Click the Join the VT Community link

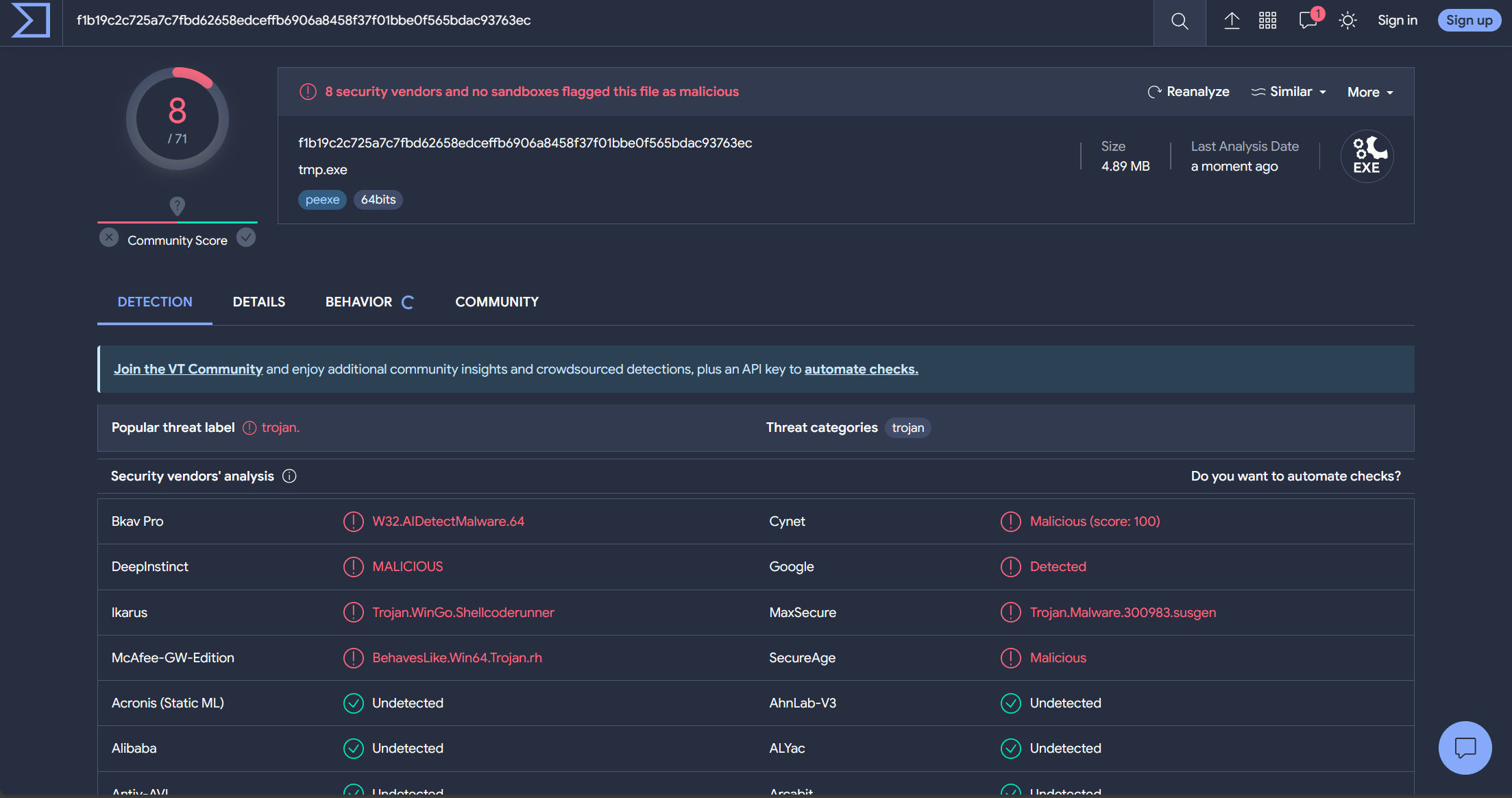coord(188,369)
